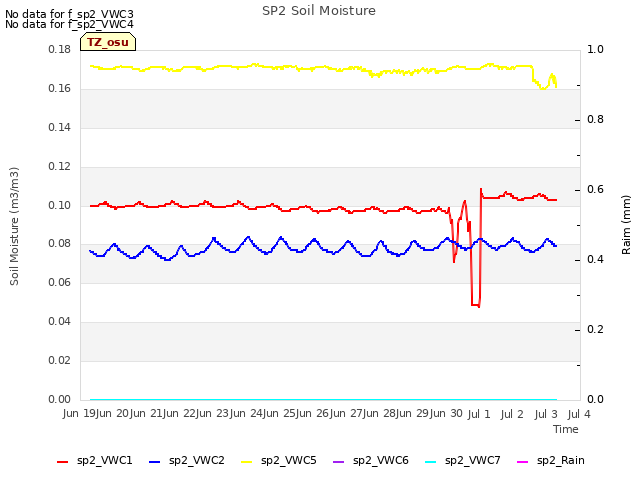Click the 'No data for f_sp2_VWC4' message
640x480 pixels.
[69, 24]
